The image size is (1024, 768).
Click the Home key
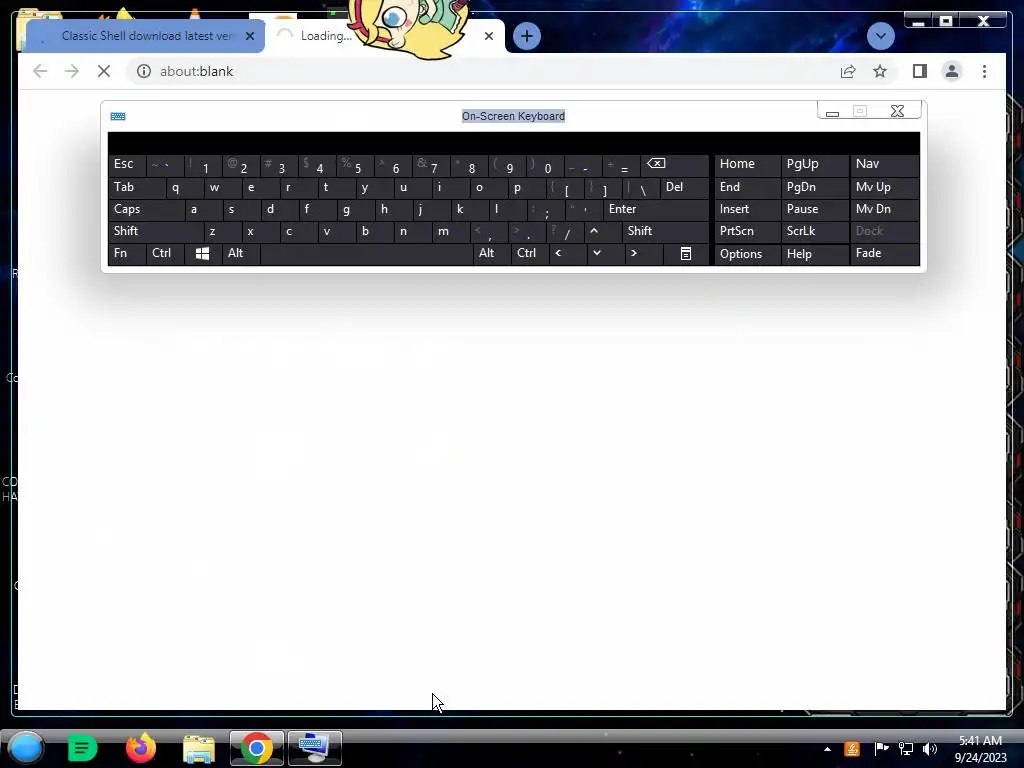(747, 165)
